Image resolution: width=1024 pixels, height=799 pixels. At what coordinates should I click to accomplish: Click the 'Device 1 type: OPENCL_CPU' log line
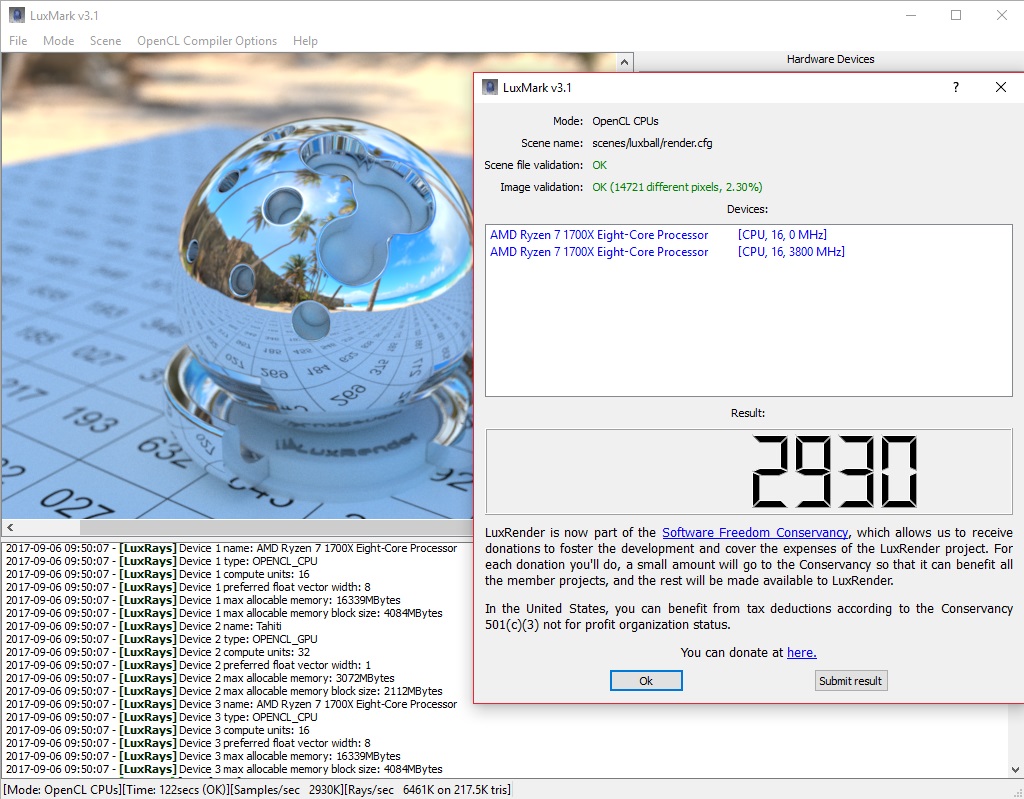coord(161,561)
